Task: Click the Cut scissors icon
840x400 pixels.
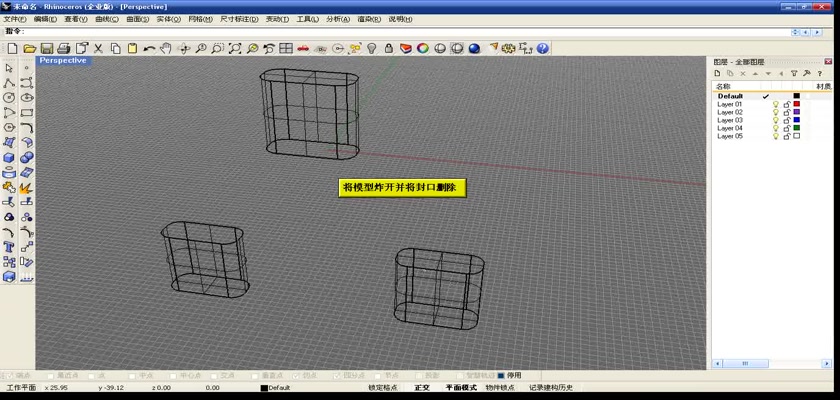Action: pos(98,48)
